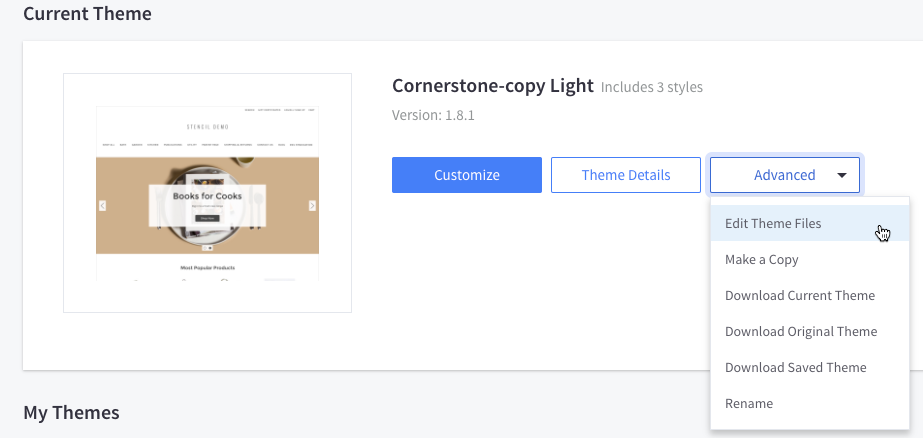Click the Current Theme heading
923x438 pixels.
coord(87,14)
